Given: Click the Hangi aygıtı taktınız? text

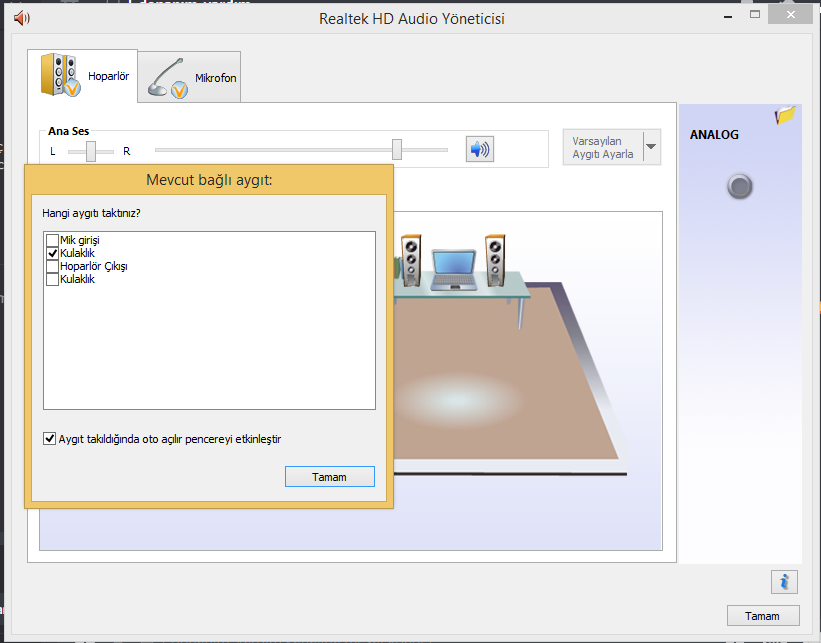Looking at the screenshot, I should pos(91,213).
